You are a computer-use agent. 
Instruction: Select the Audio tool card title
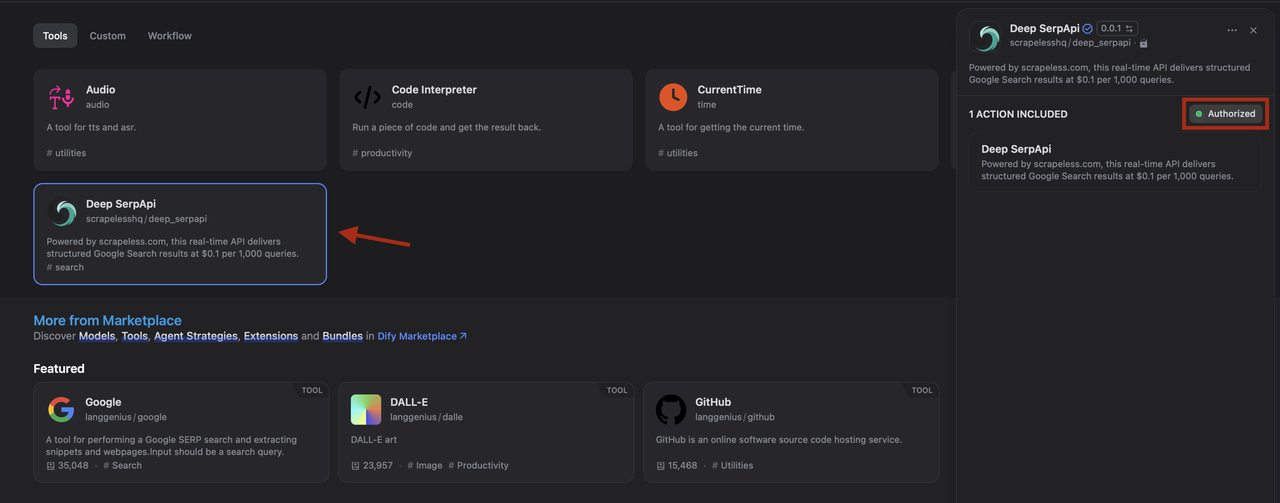point(100,90)
